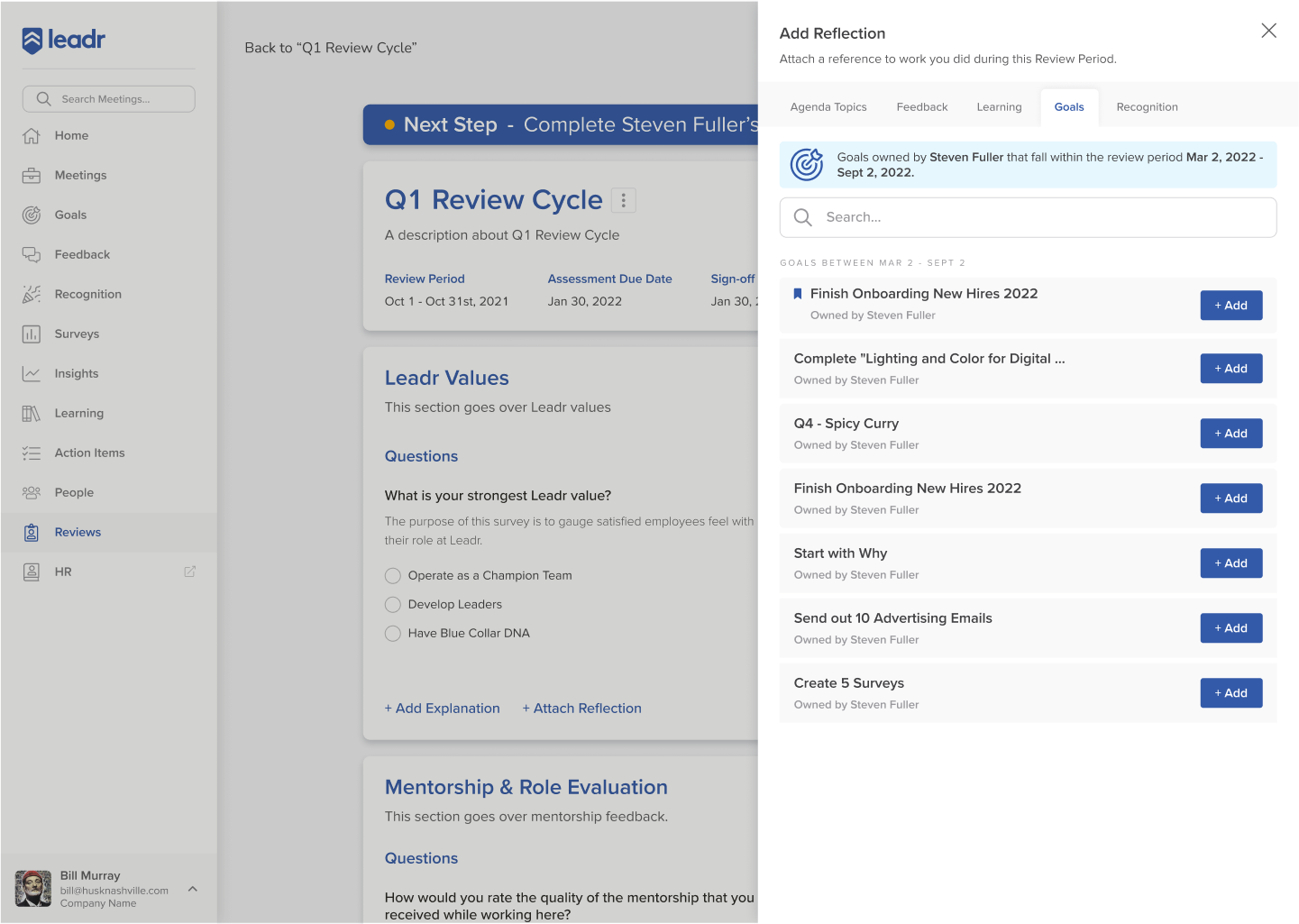The image size is (1299, 924).
Task: Click the Create 5 Surveys goal title
Action: tap(849, 683)
